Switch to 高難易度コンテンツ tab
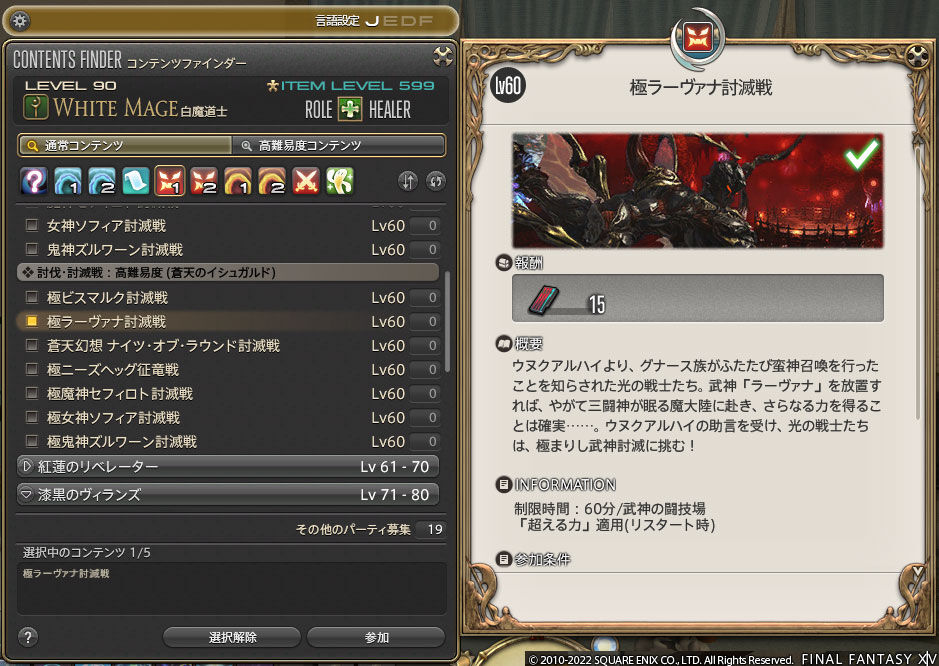939x666 pixels. coord(338,145)
